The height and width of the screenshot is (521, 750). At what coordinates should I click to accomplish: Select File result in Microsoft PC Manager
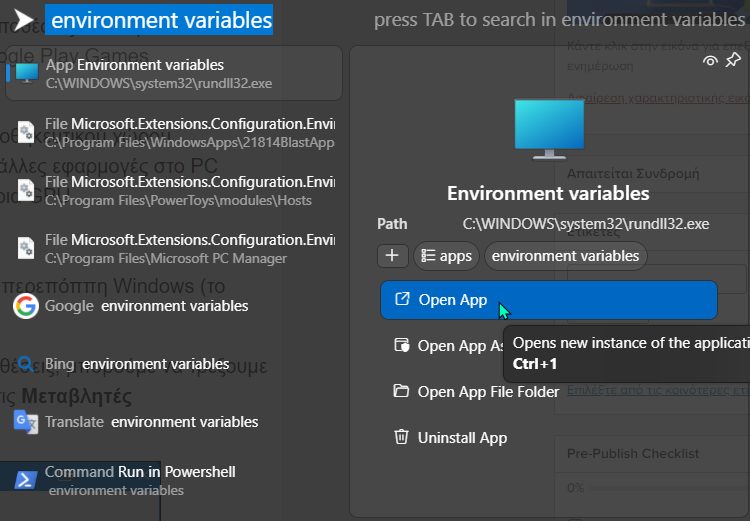point(174,248)
